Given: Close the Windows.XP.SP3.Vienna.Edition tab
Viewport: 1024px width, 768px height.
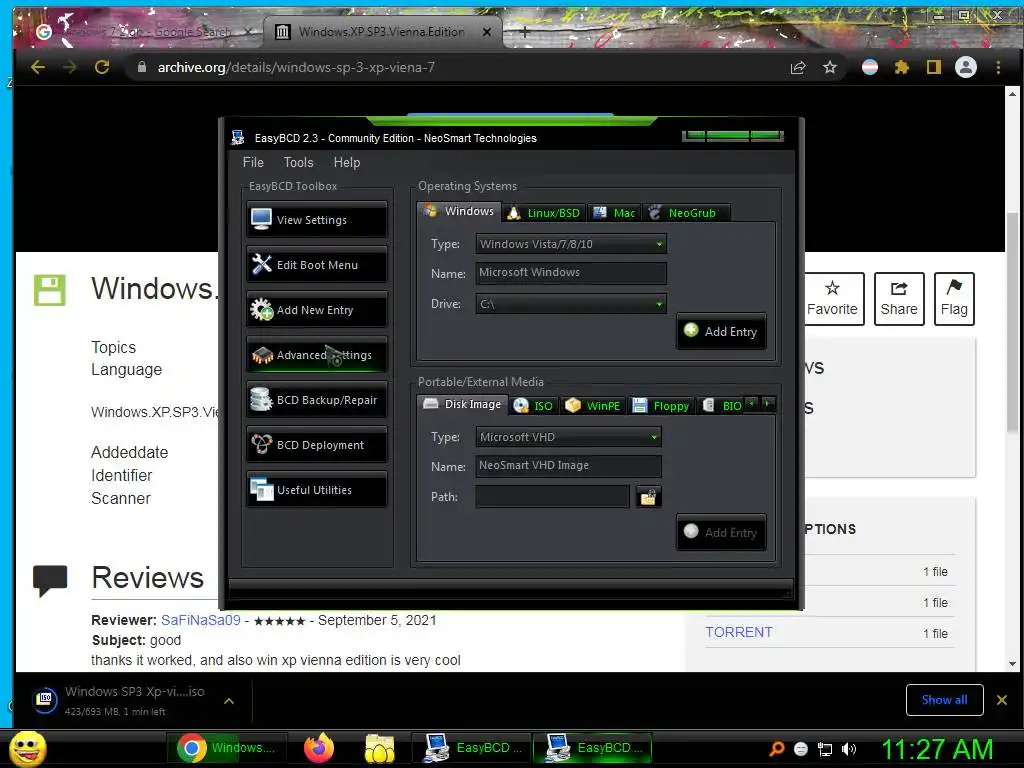Looking at the screenshot, I should click(487, 32).
